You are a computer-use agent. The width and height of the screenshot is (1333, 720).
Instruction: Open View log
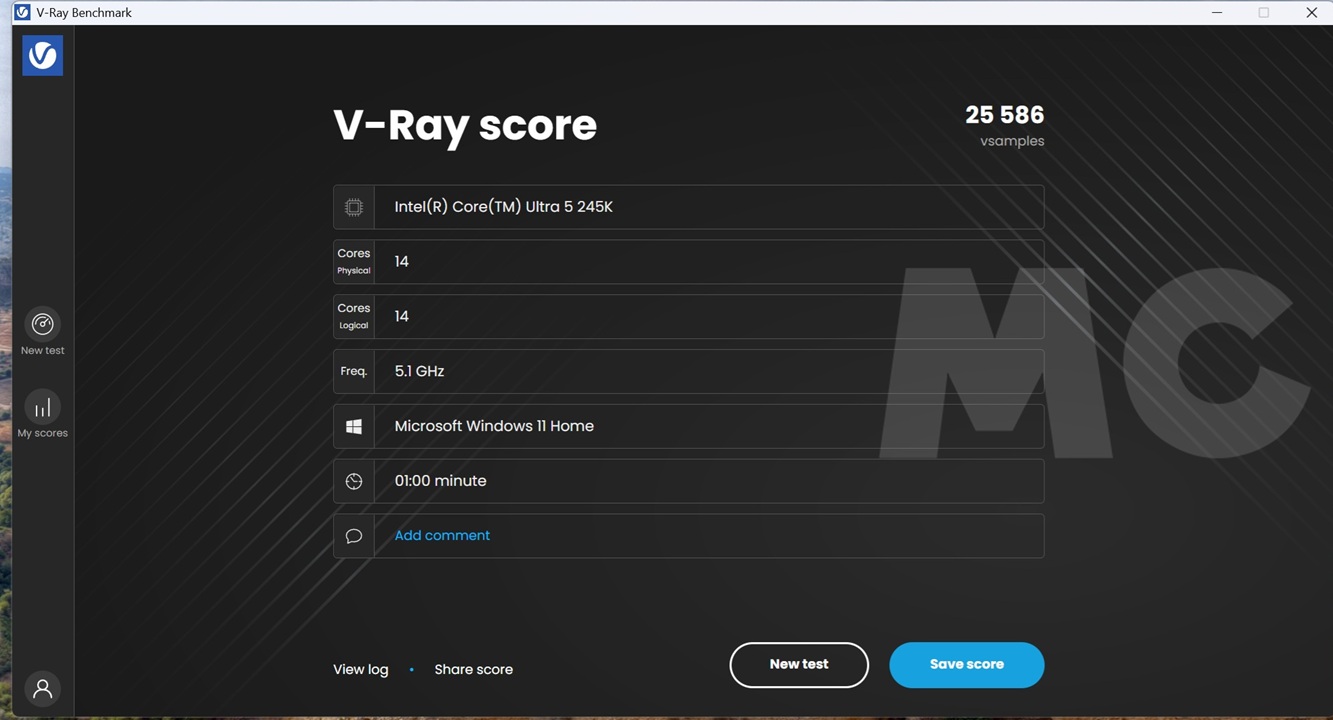[x=360, y=669]
